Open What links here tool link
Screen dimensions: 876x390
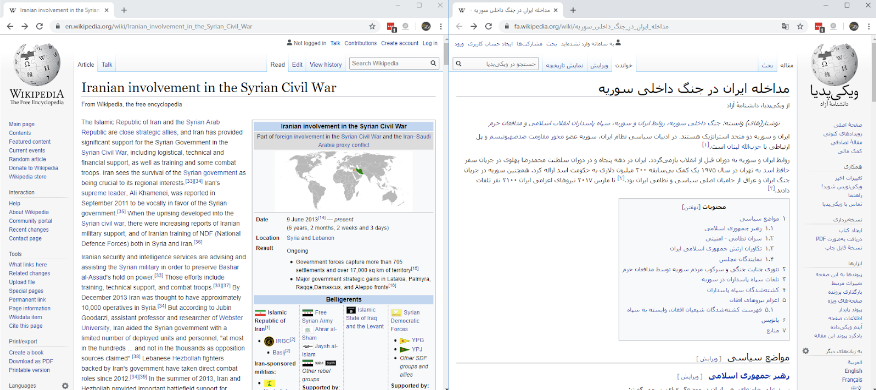click(27, 265)
